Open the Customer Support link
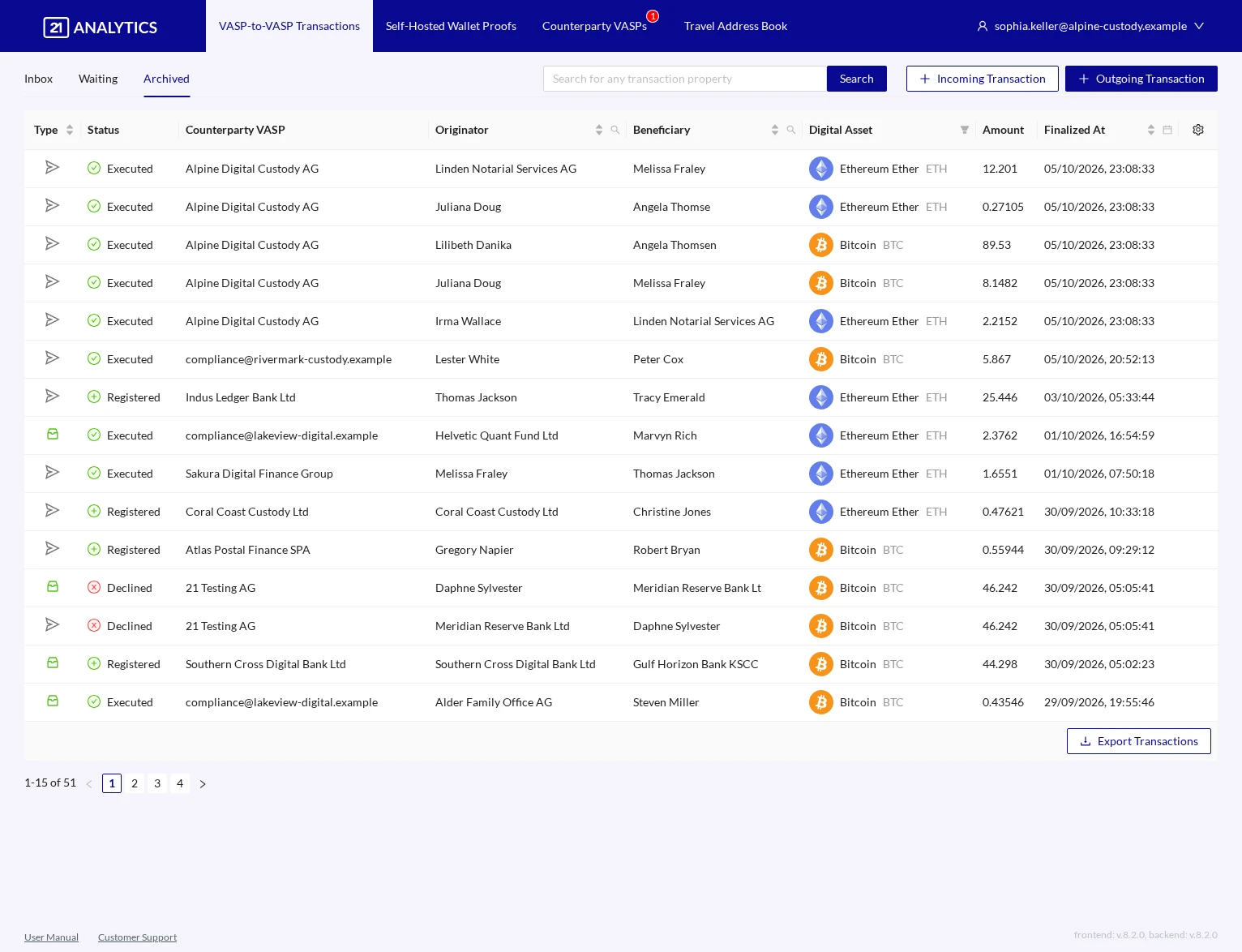 click(137, 937)
